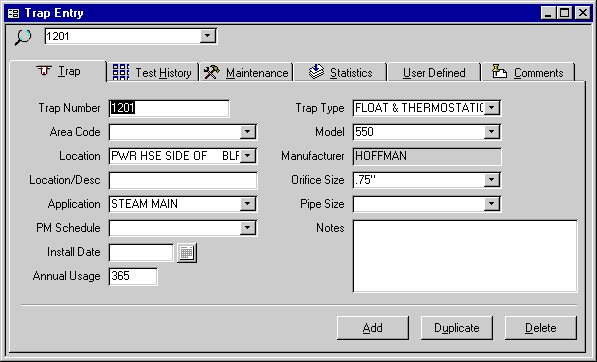Open the Pipe Size dropdown
597x362 pixels.
click(492, 204)
